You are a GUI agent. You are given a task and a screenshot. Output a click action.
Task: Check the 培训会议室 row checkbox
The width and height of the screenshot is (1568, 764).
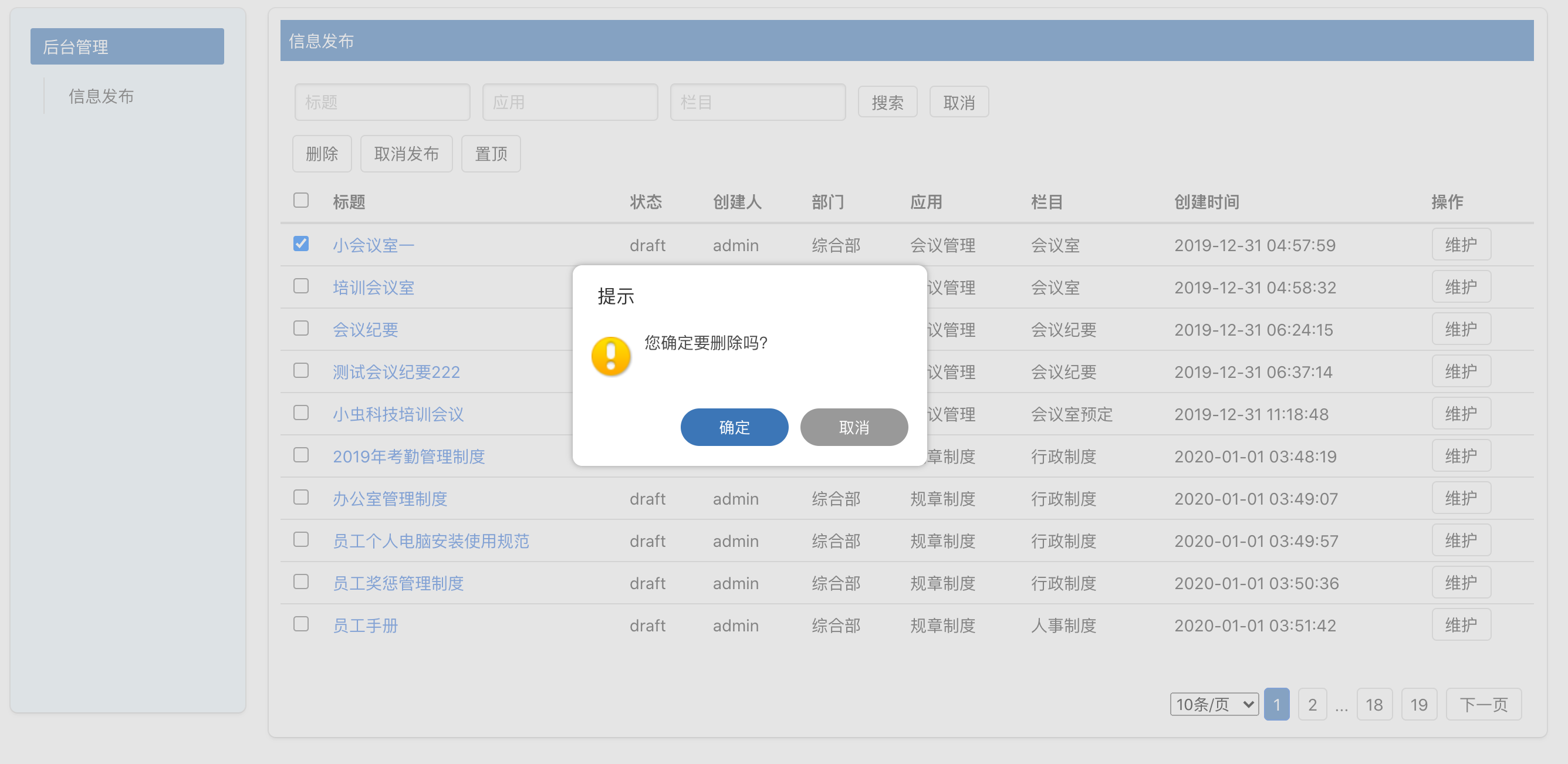coord(300,286)
